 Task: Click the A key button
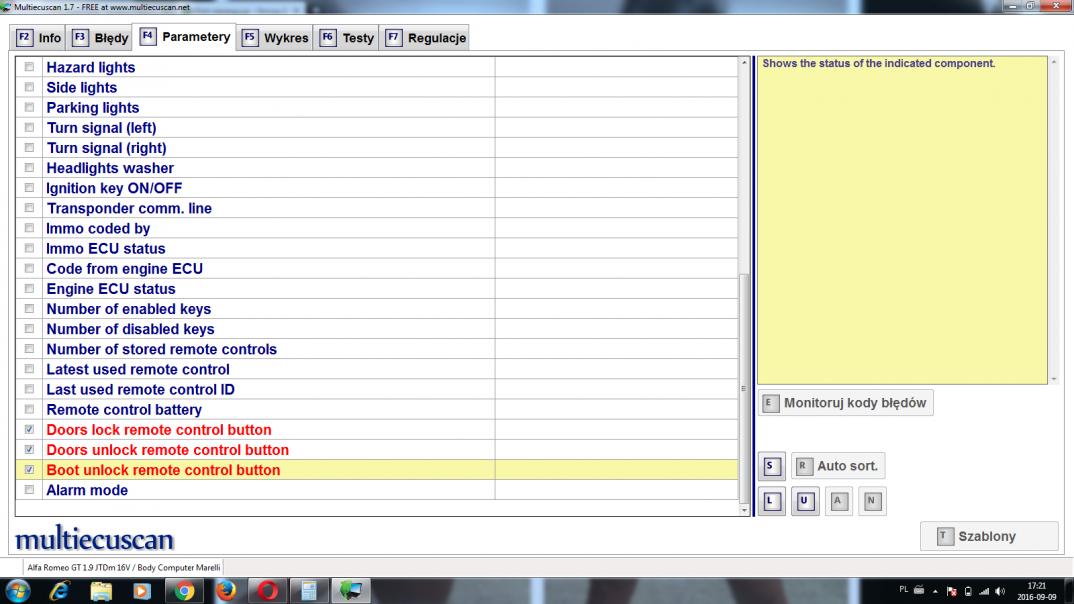click(838, 501)
